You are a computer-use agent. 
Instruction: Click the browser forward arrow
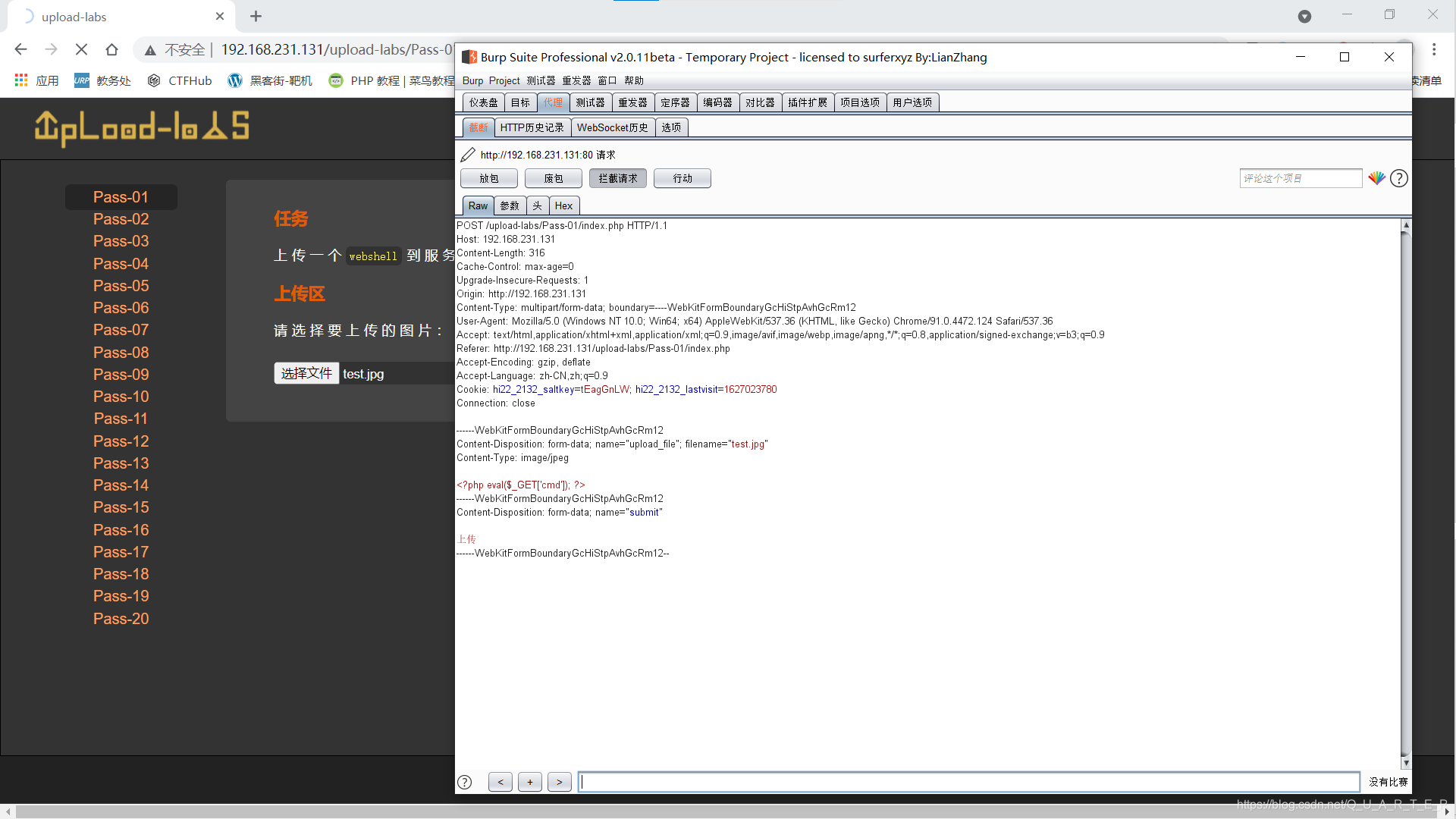pos(51,49)
